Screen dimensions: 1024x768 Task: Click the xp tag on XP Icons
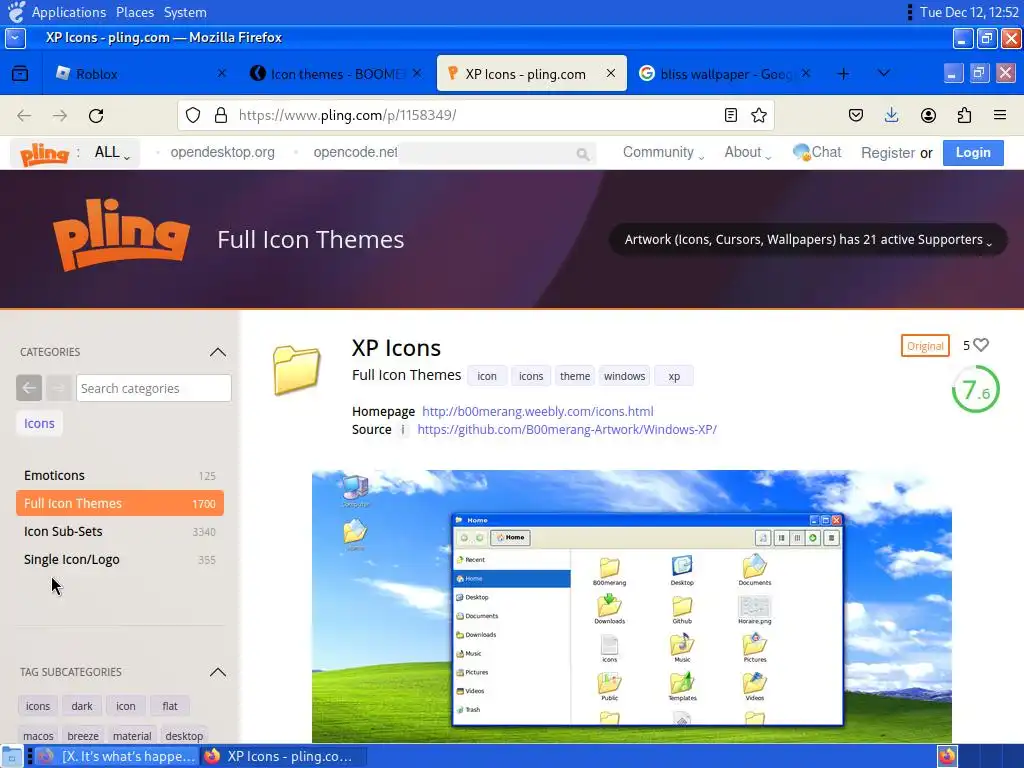tap(674, 376)
